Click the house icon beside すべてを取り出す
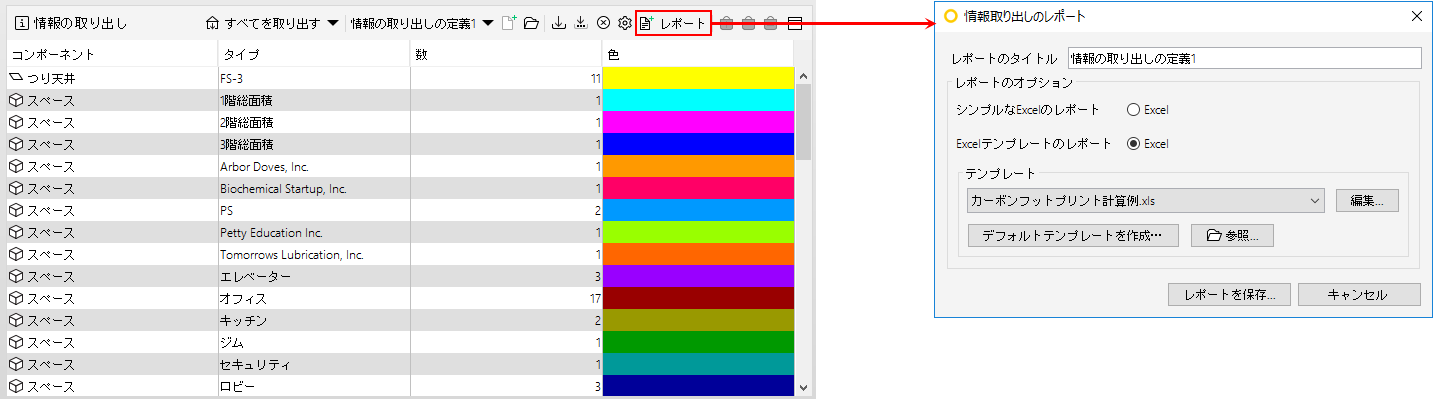The image size is (1435, 399). pos(212,23)
